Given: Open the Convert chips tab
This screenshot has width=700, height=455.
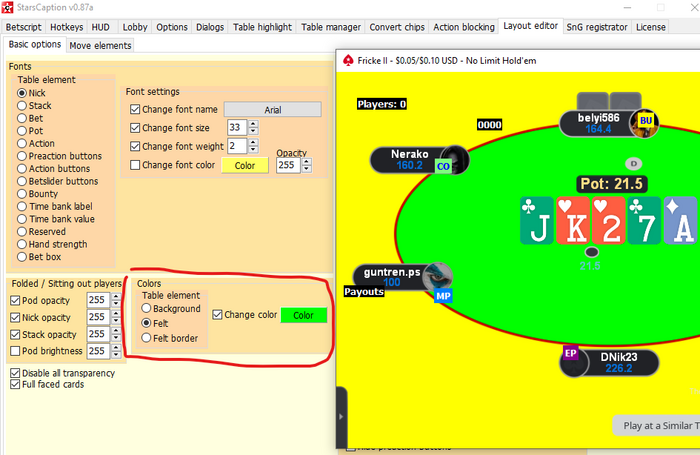Looking at the screenshot, I should click(397, 27).
